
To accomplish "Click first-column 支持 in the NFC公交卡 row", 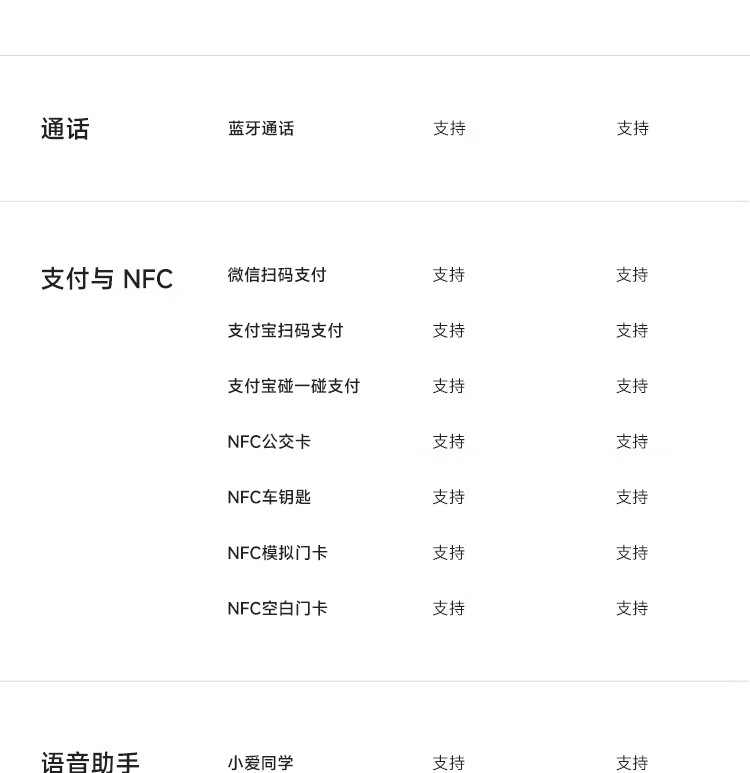I will (448, 442).
